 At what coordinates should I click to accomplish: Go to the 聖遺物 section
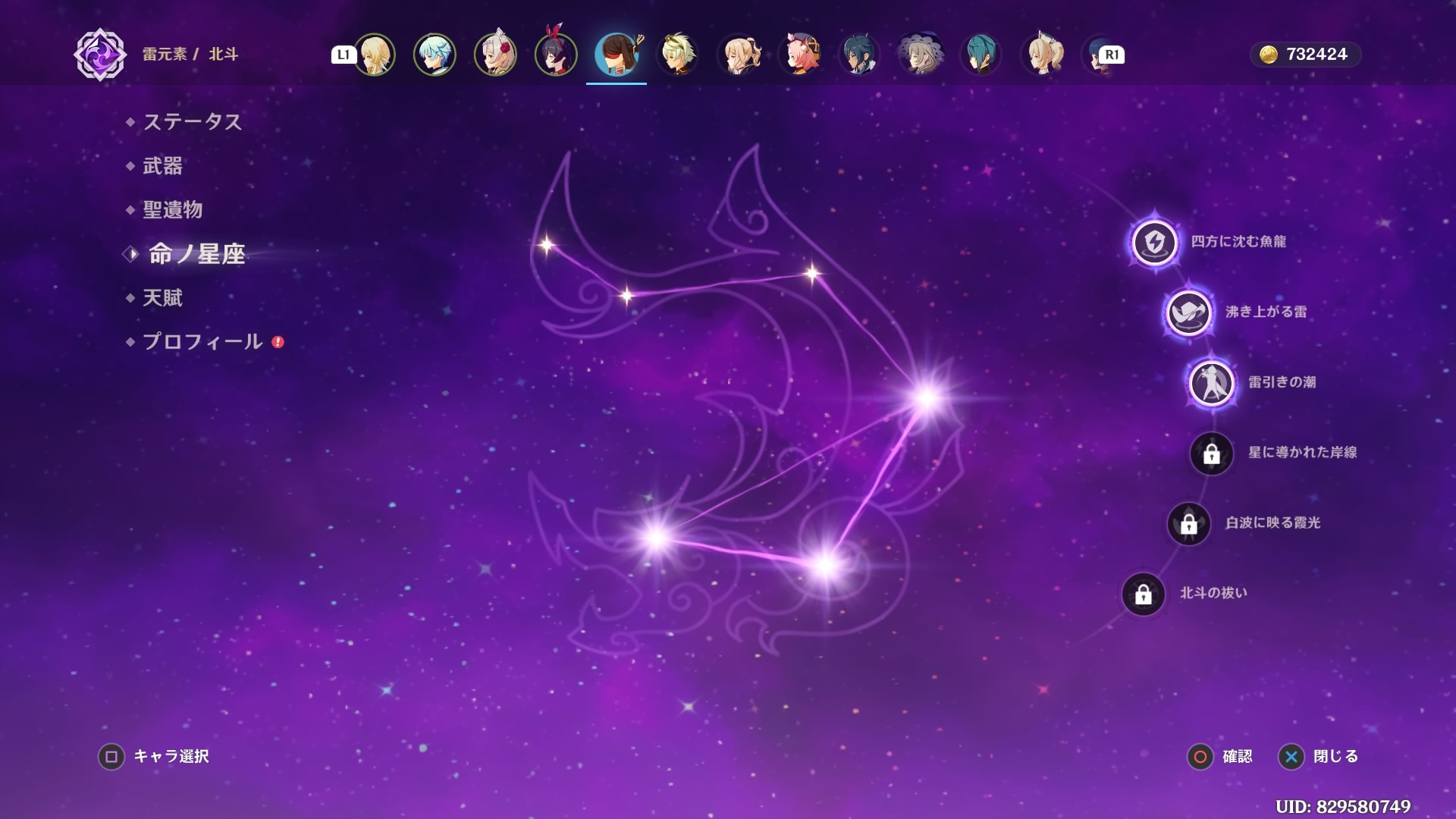[172, 209]
